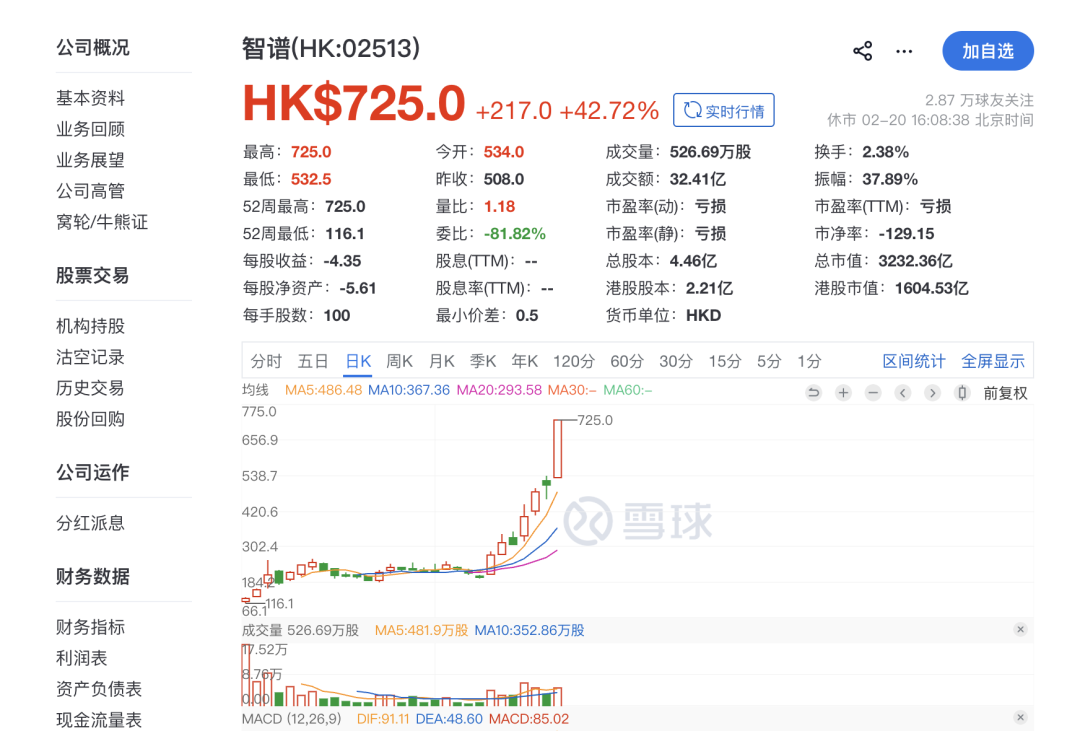Click the MA20:293.58 moving average label
Screen dimensions: 1080x731
tap(499, 390)
